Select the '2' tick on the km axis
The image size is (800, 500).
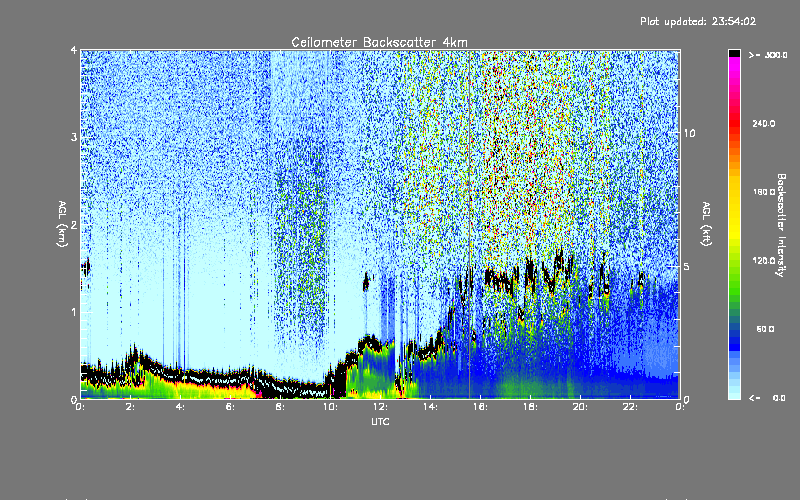(74, 224)
